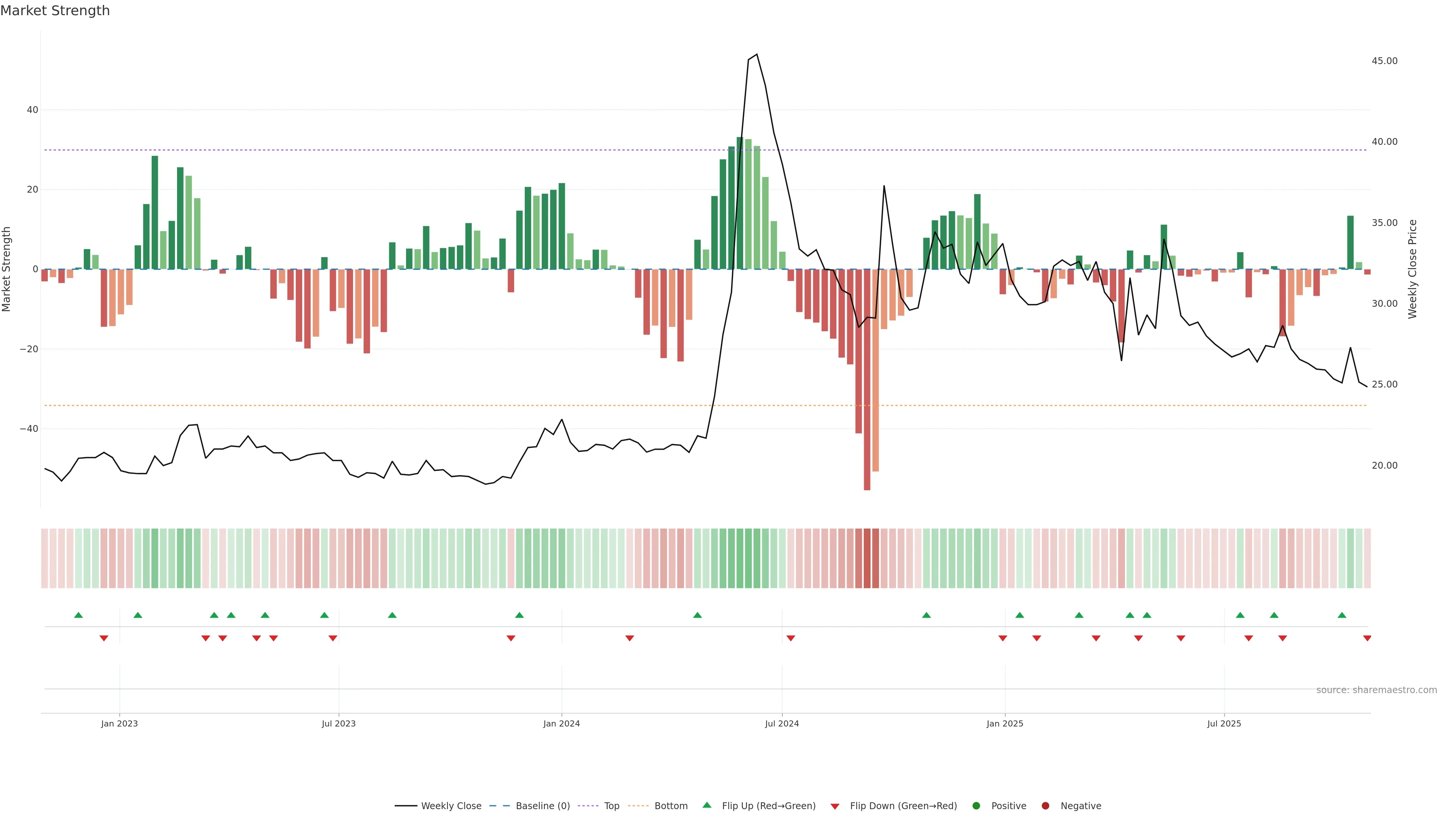Click the first red flip-down triangle marker on the left

click(x=104, y=638)
